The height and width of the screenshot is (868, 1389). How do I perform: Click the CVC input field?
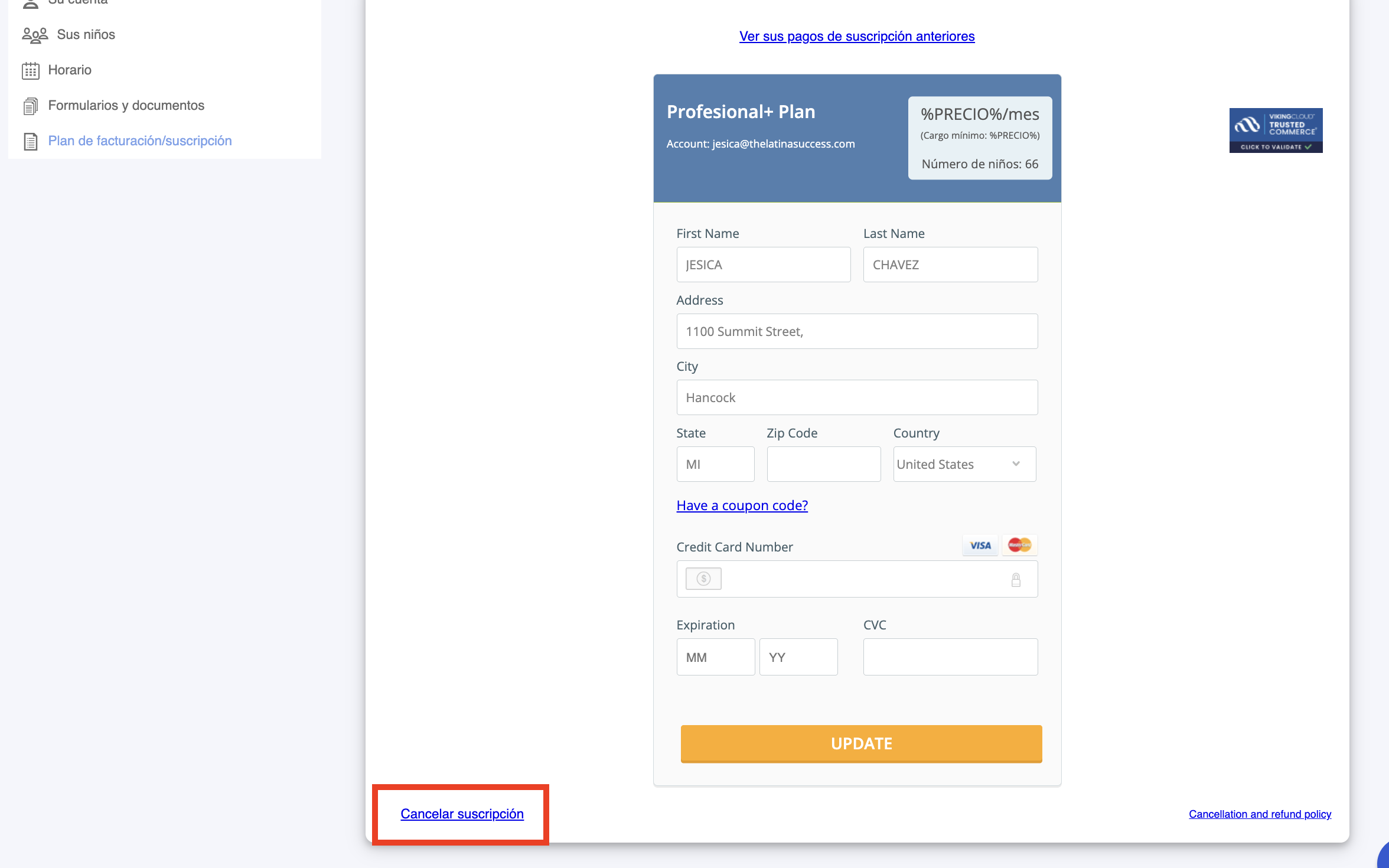point(950,657)
